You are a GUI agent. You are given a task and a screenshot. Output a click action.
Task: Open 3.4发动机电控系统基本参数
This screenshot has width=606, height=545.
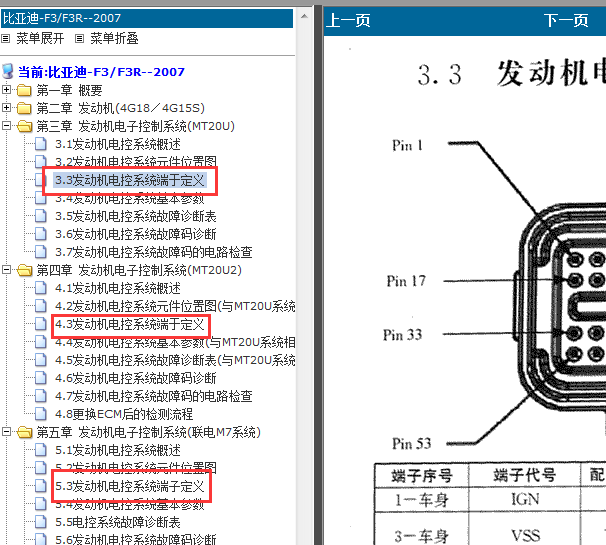129,199
